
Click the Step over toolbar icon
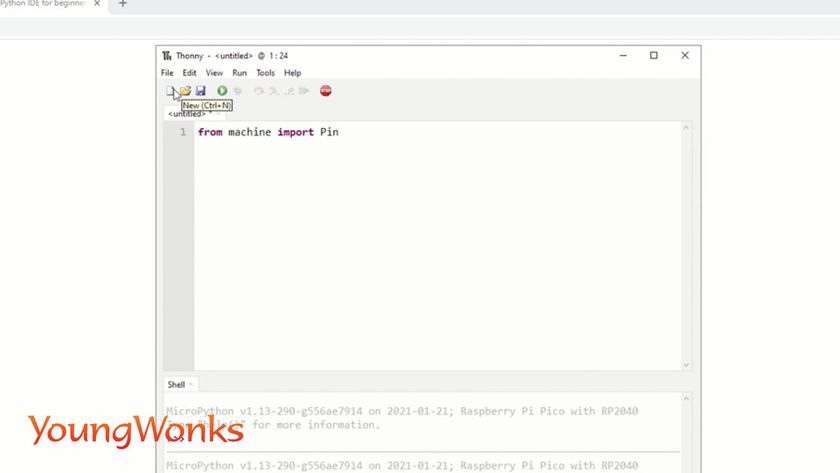click(259, 91)
